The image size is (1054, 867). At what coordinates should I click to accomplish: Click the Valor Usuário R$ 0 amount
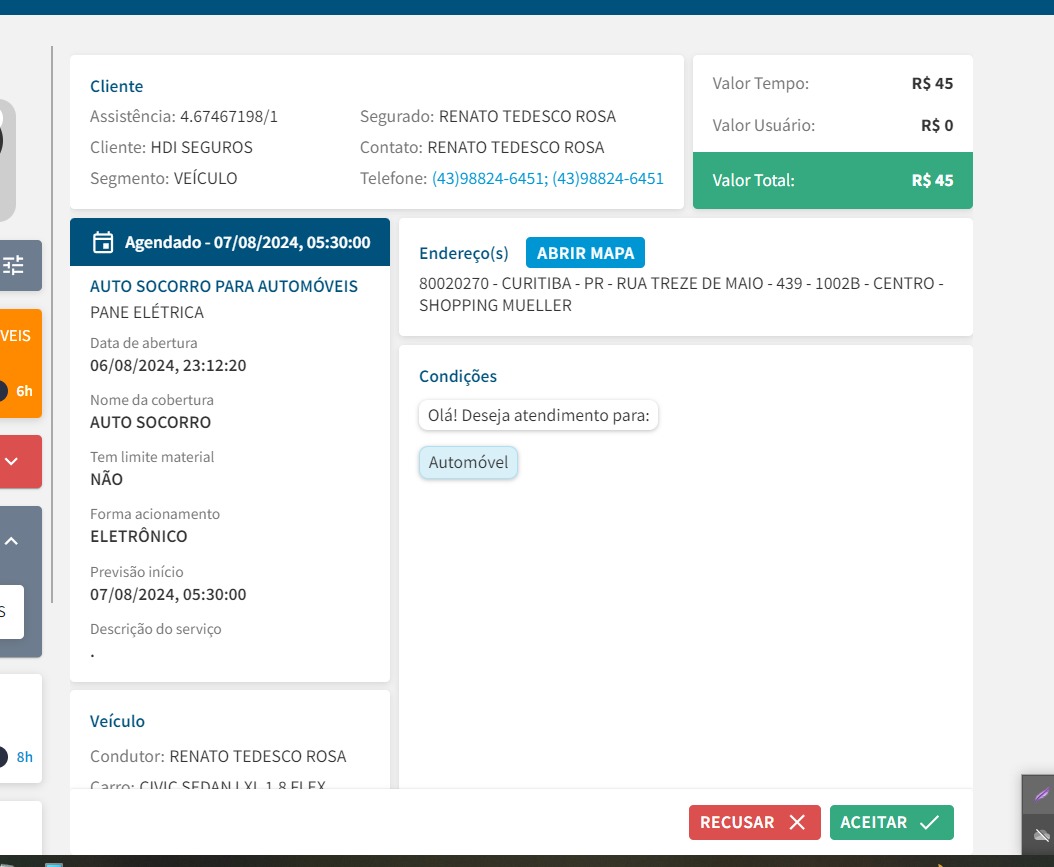coord(937,125)
